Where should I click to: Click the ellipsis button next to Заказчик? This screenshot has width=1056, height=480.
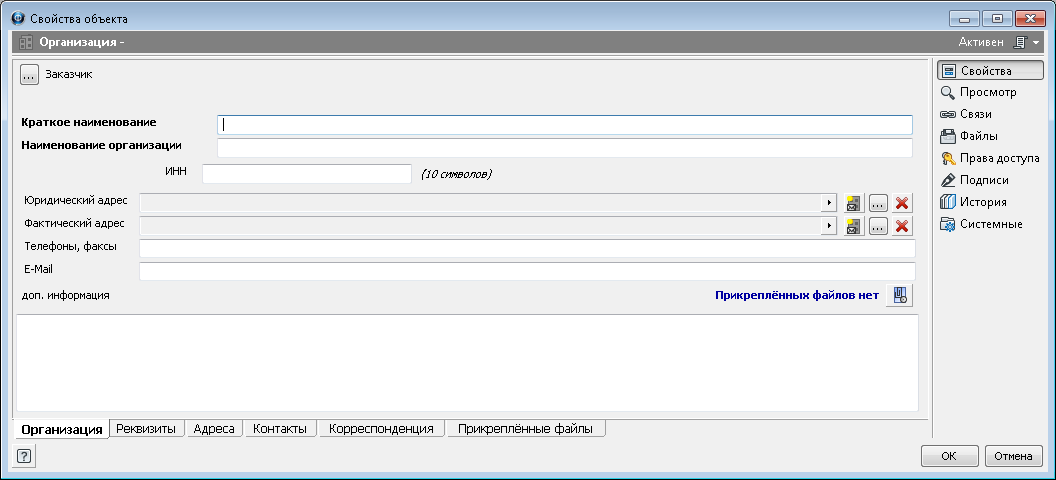click(29, 74)
